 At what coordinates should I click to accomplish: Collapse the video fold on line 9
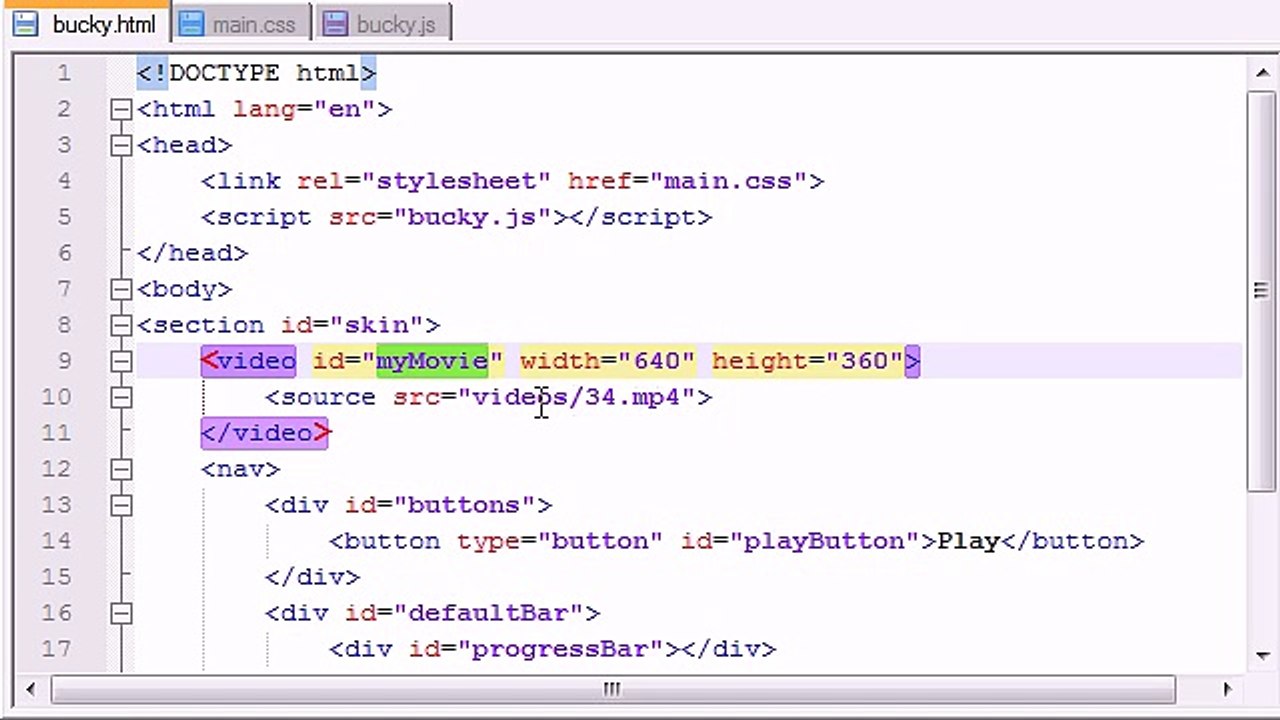pyautogui.click(x=121, y=361)
